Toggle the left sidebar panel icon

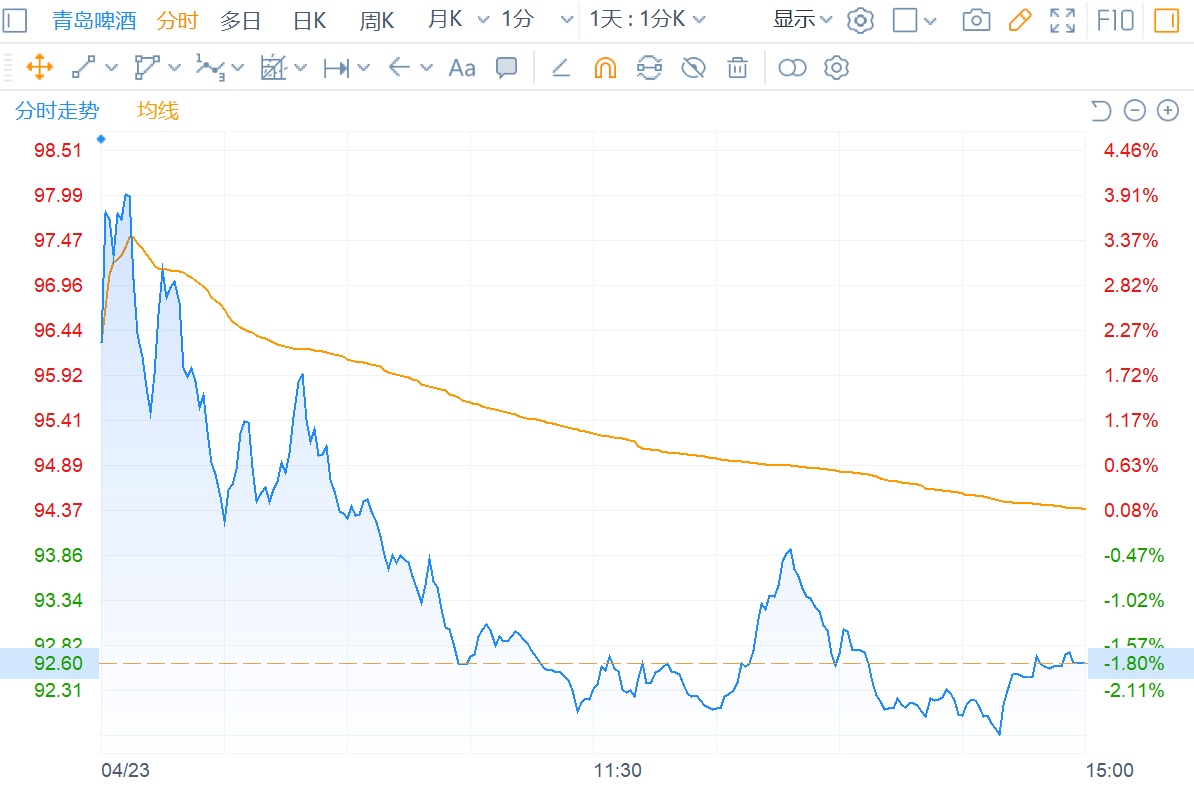pyautogui.click(x=14, y=20)
